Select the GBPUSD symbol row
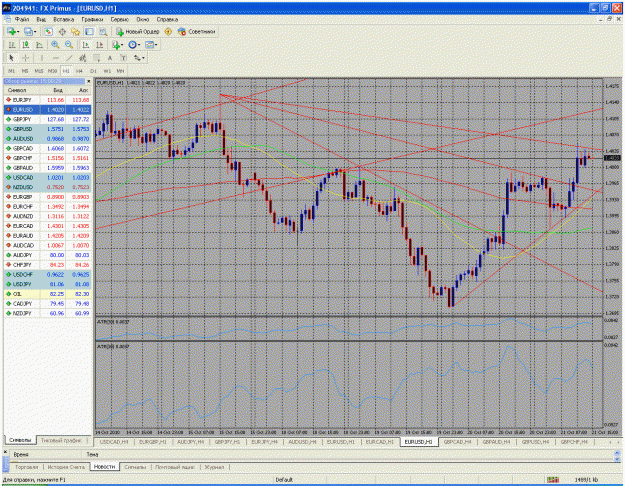The image size is (625, 486). coord(47,129)
